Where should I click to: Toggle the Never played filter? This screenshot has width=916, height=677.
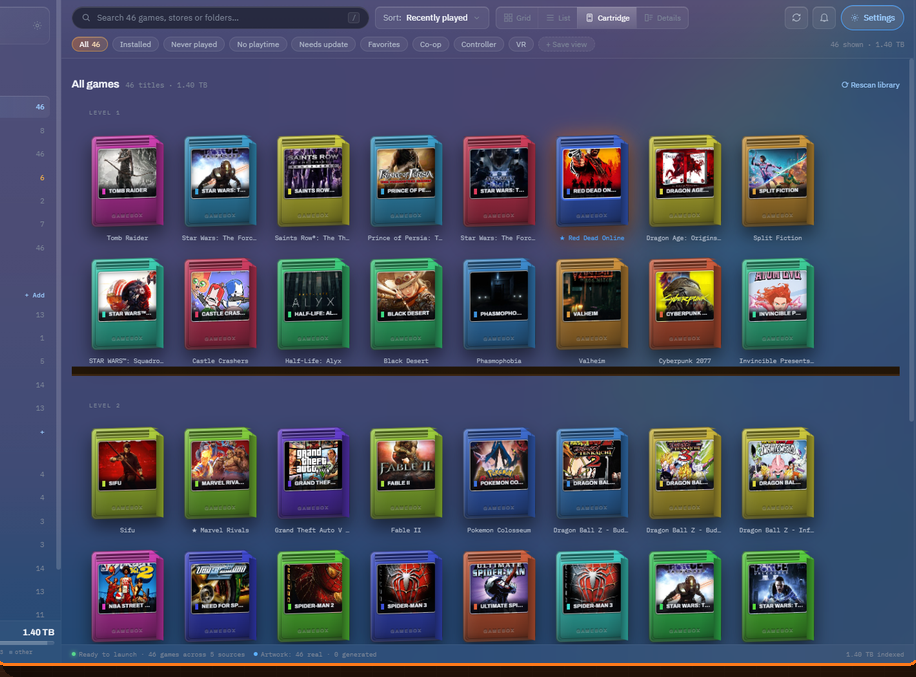(x=194, y=44)
